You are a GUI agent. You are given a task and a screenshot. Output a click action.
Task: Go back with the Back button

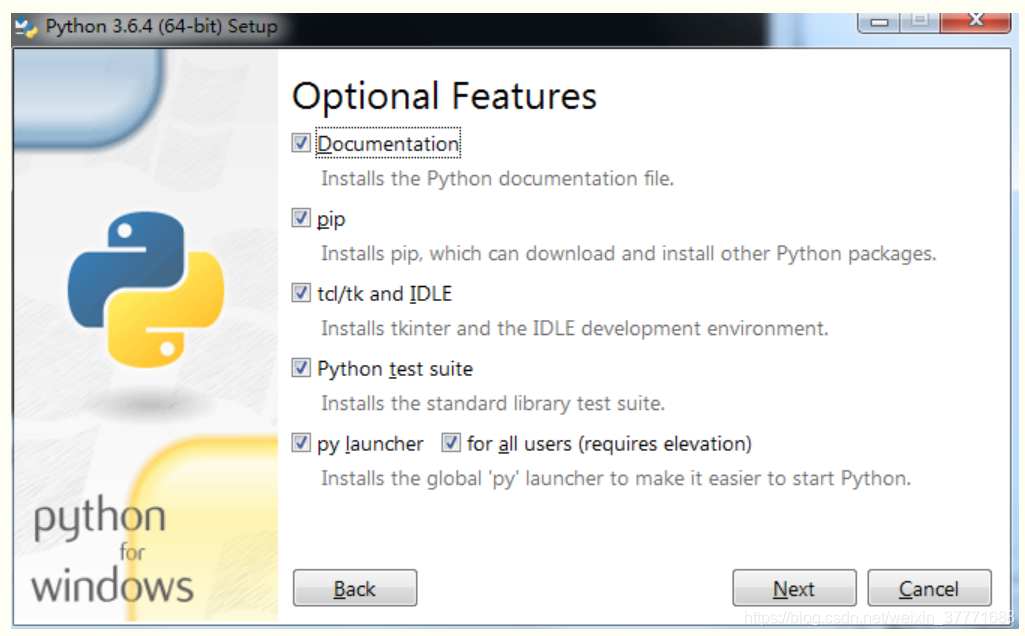pyautogui.click(x=354, y=588)
